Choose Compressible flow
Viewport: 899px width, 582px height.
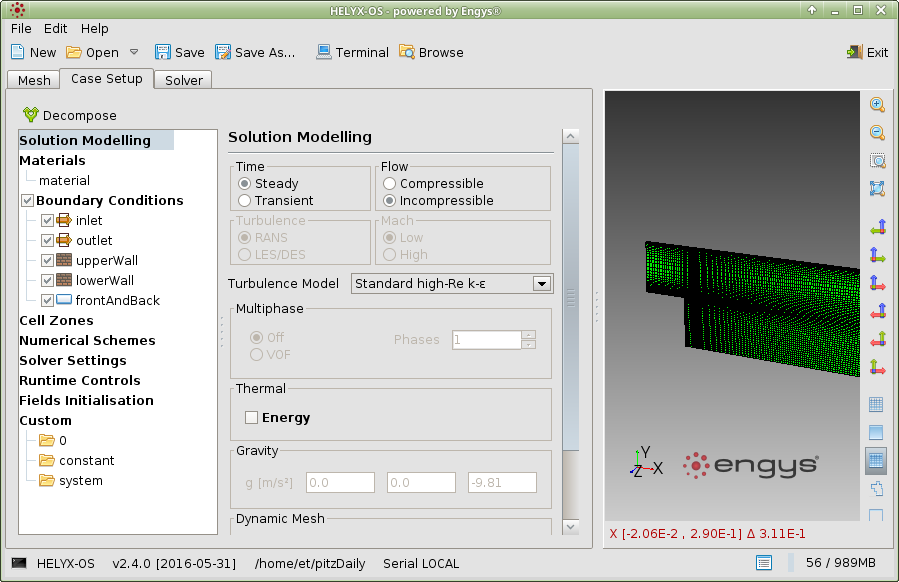[x=390, y=183]
